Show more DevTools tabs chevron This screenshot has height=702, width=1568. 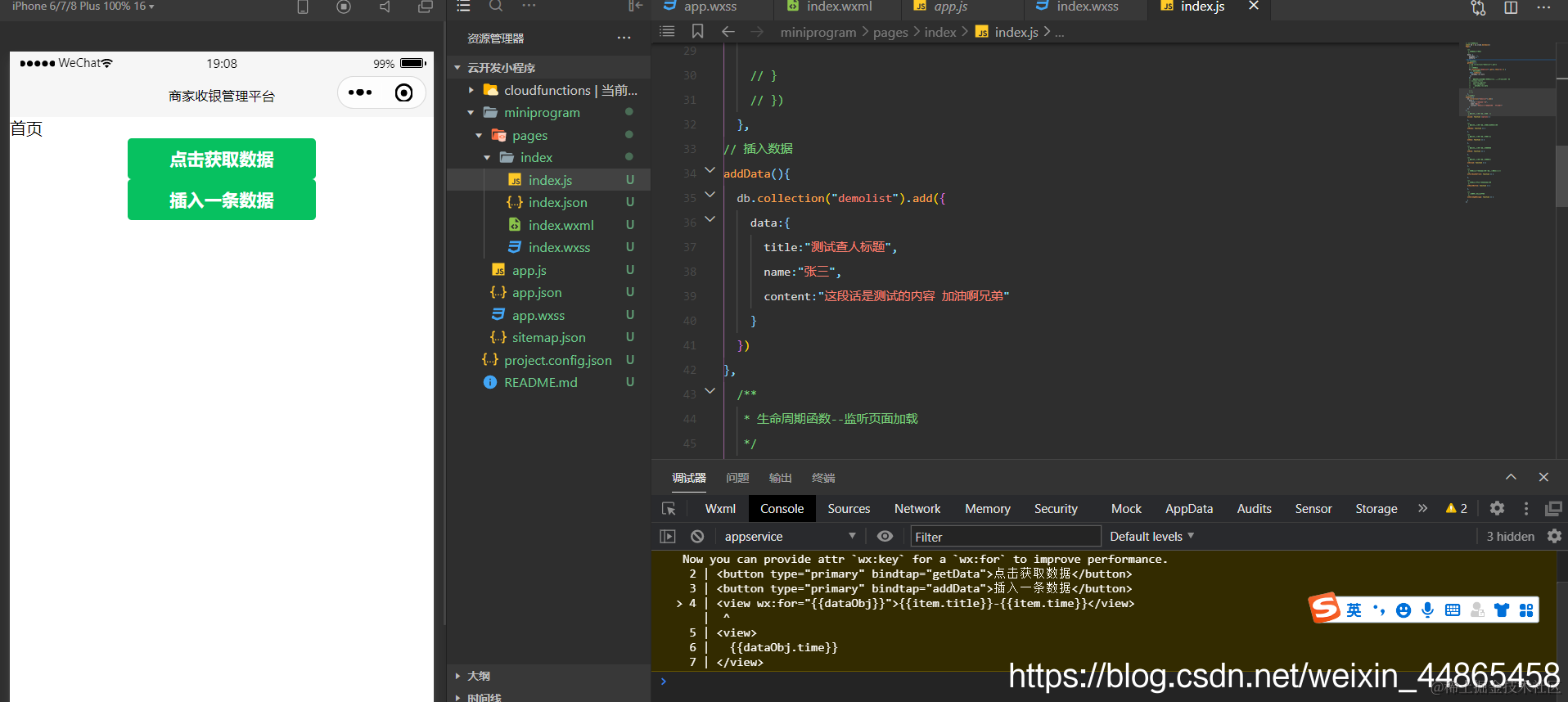tap(1422, 508)
